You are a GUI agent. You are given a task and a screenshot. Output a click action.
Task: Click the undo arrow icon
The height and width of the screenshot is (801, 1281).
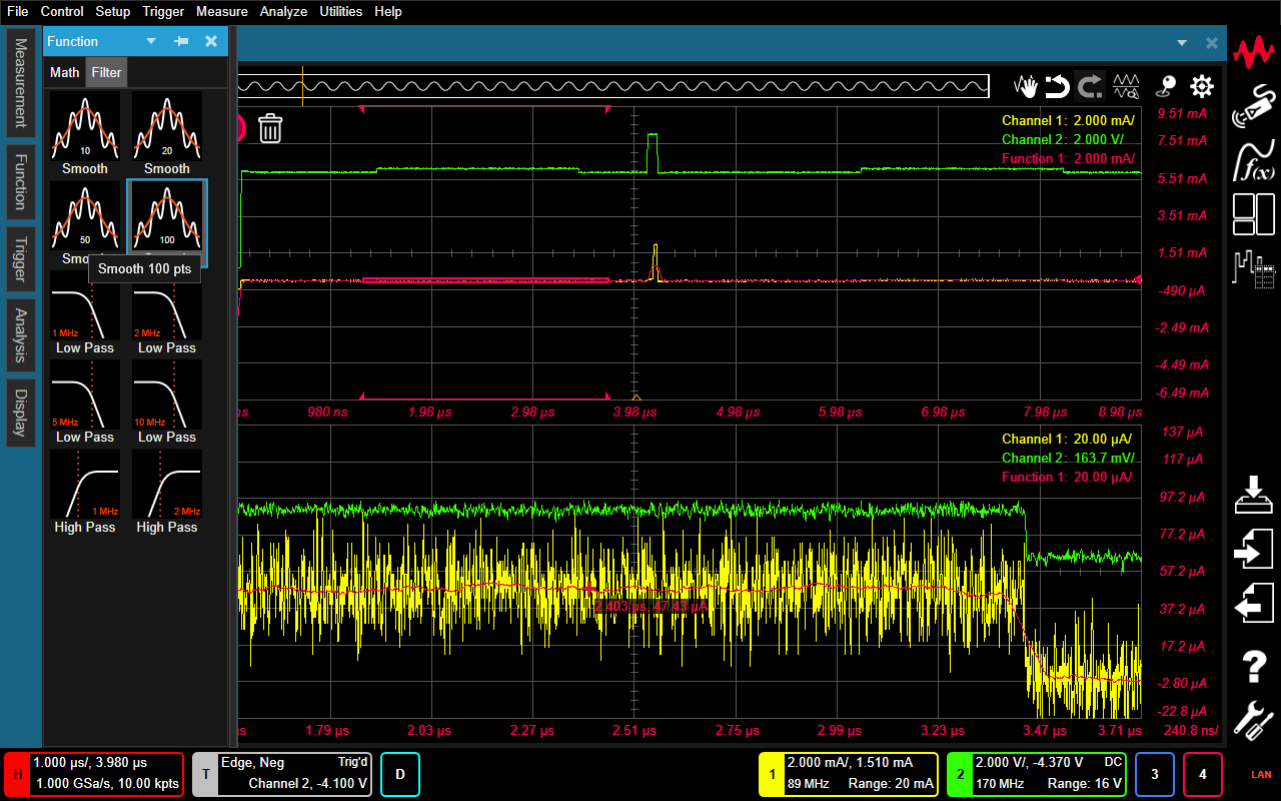click(1057, 87)
